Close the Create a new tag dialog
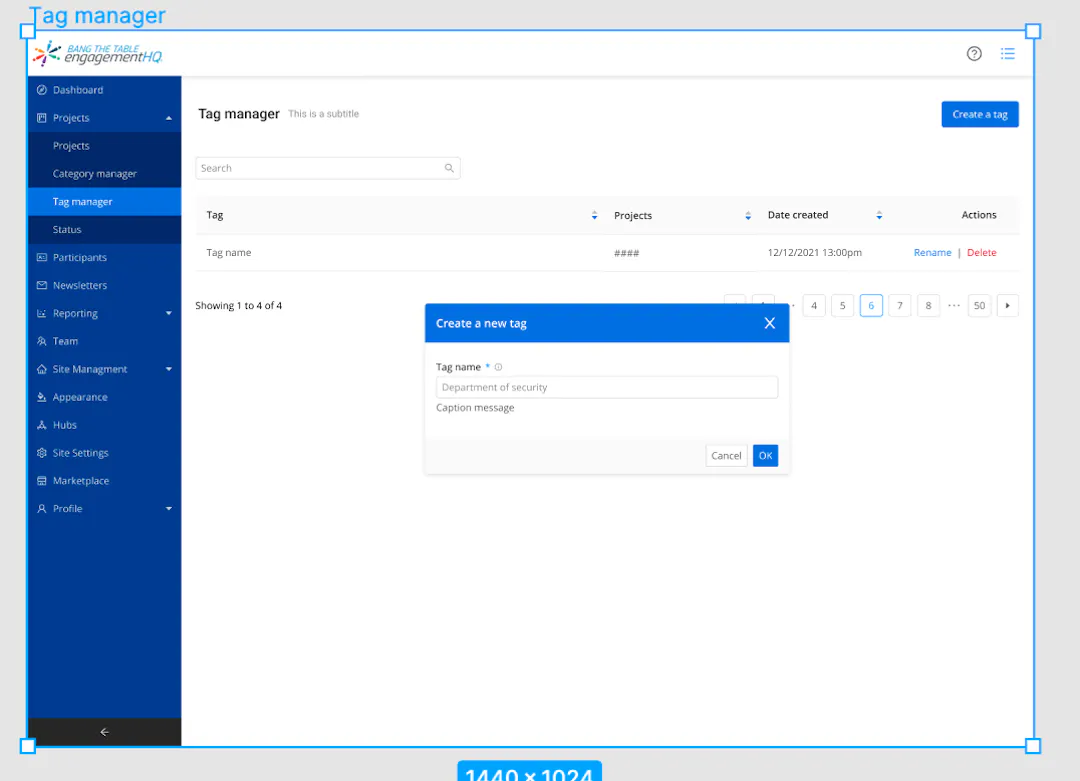 click(769, 323)
